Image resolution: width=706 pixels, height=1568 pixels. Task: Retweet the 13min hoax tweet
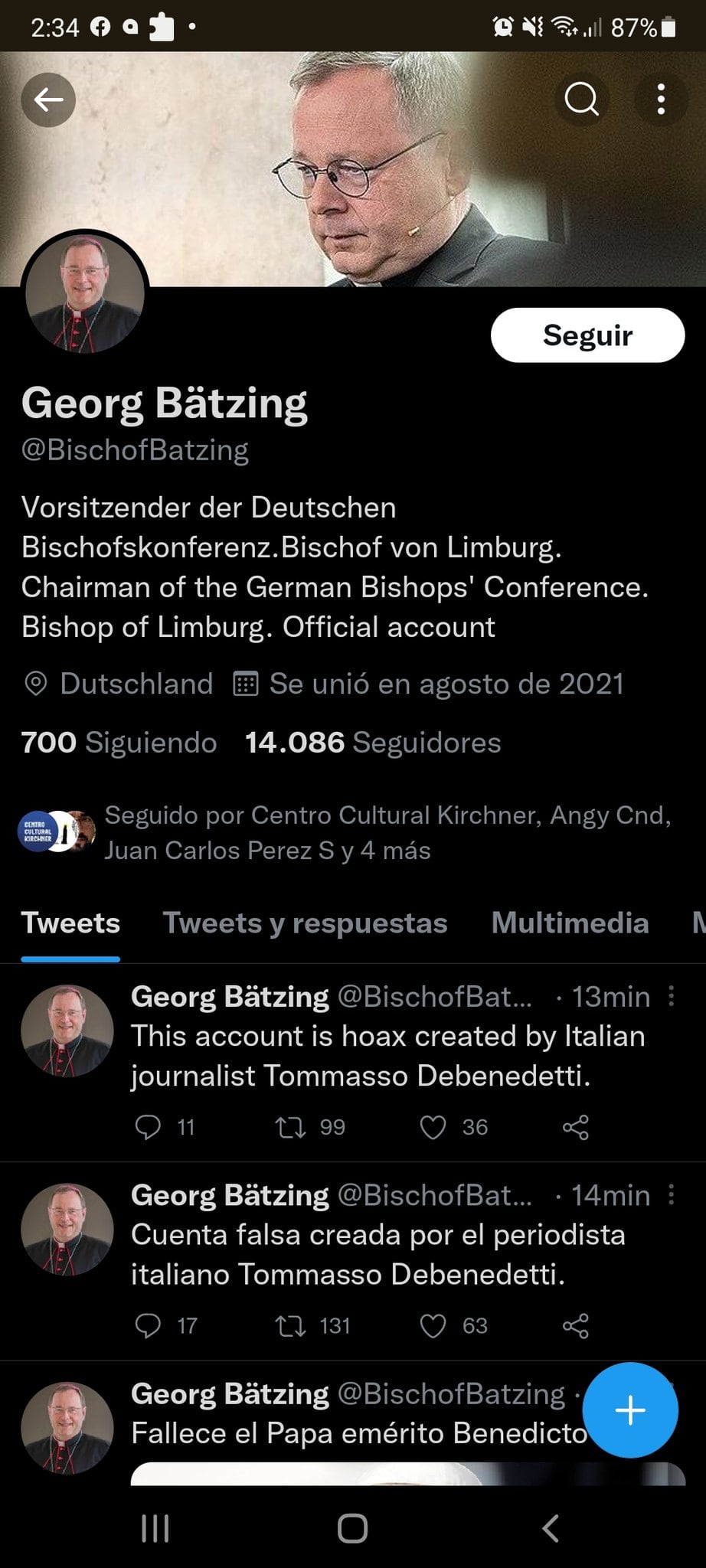click(290, 1127)
